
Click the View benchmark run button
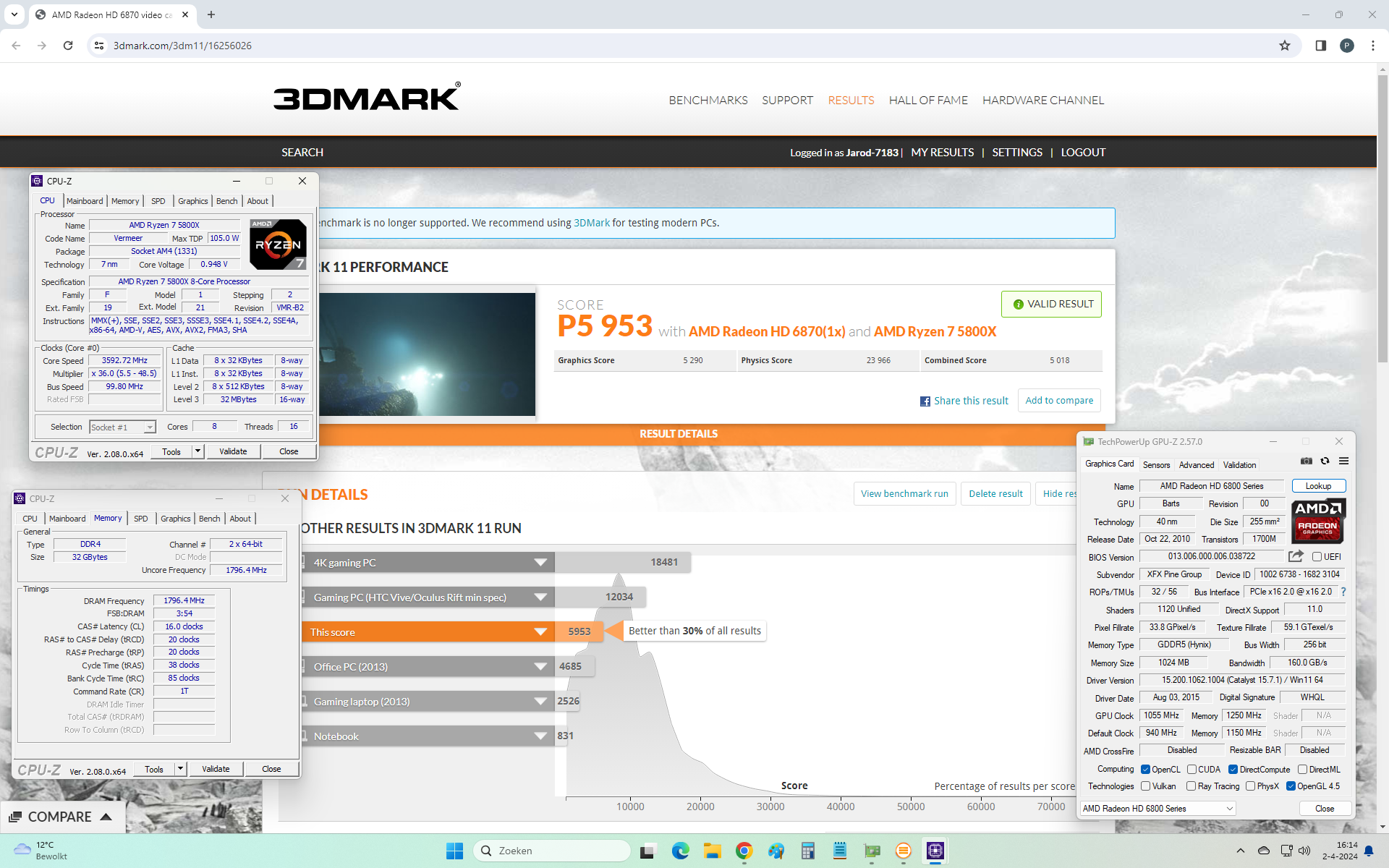(904, 493)
